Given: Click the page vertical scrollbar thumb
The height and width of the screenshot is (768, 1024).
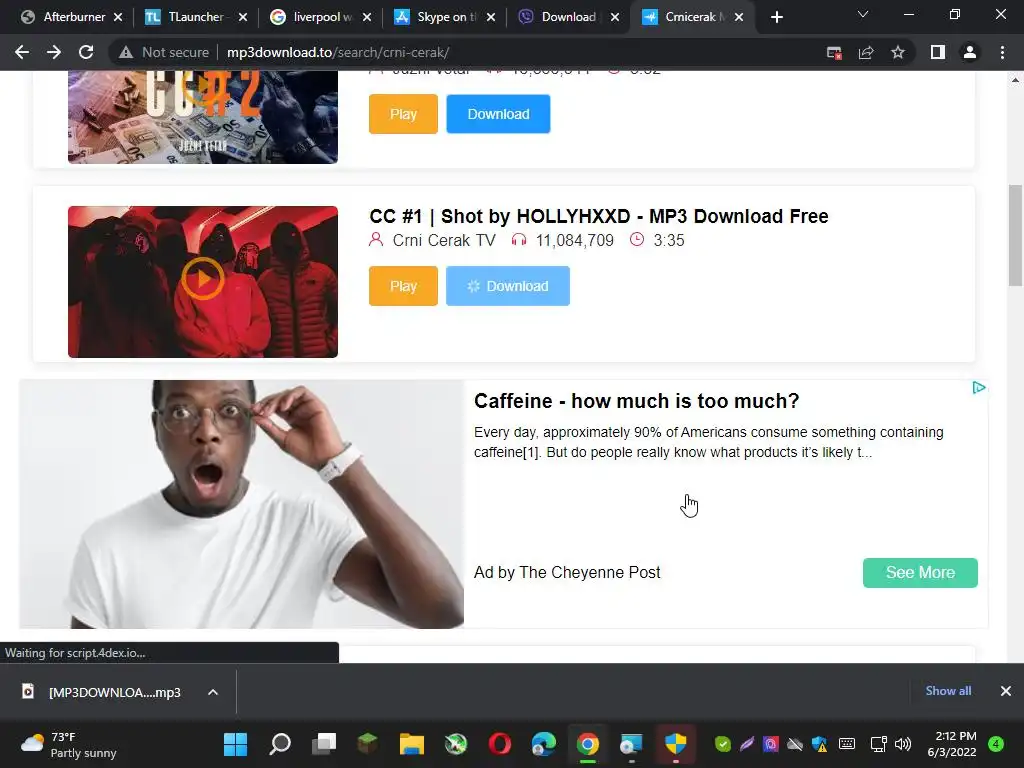Looking at the screenshot, I should pos(1015,235).
